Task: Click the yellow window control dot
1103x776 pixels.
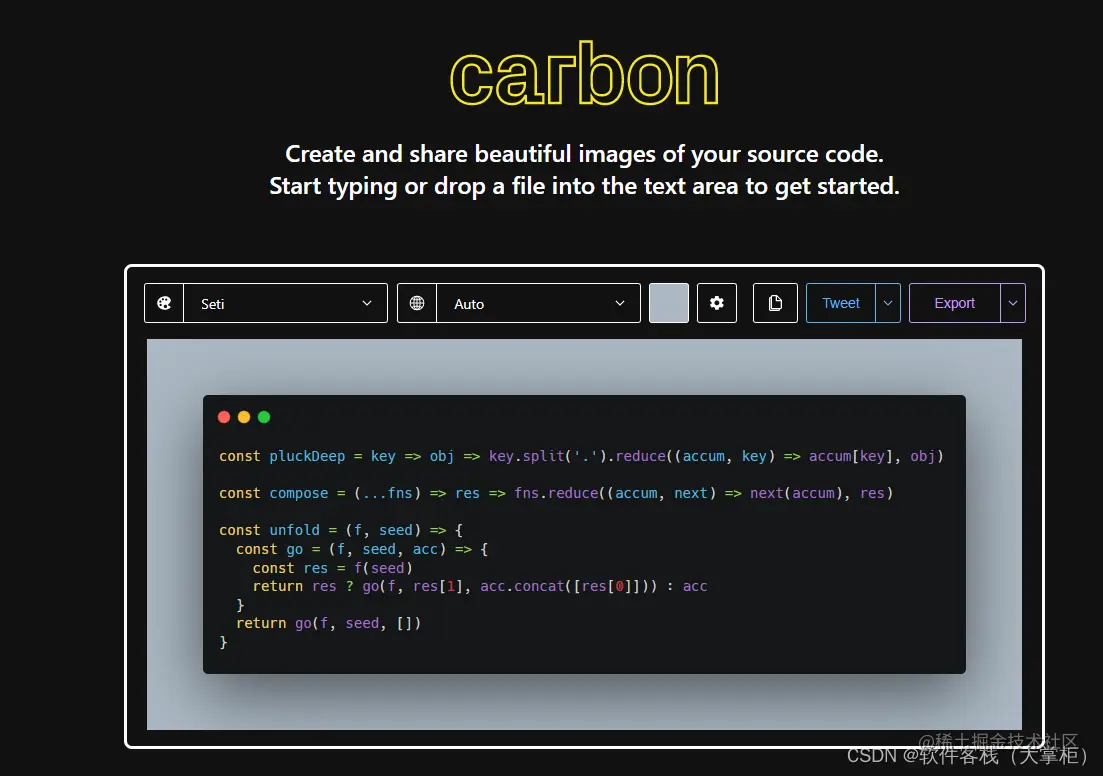Action: click(x=244, y=417)
